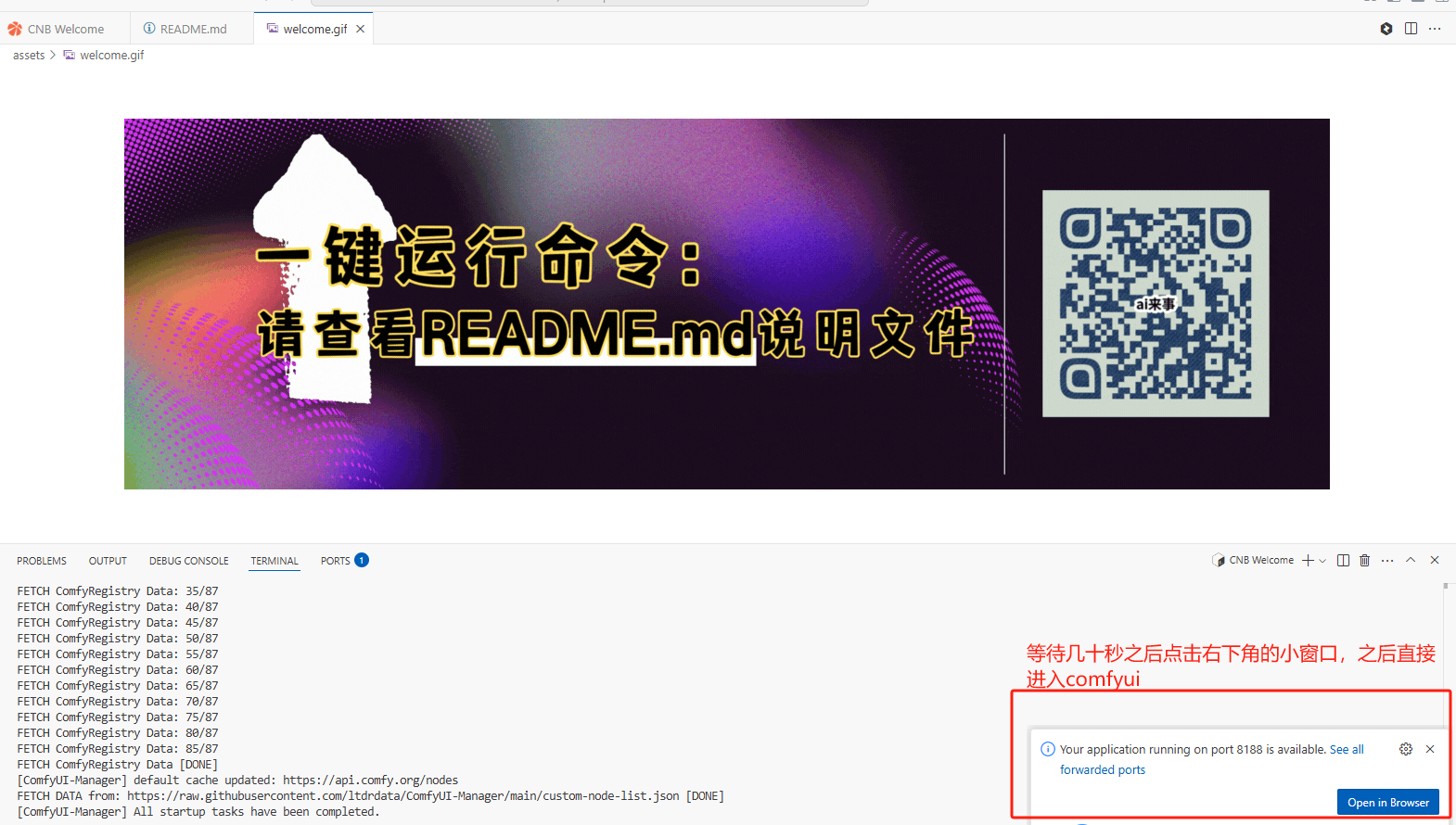
Task: Click the assets breadcrumb folder
Action: (x=29, y=56)
